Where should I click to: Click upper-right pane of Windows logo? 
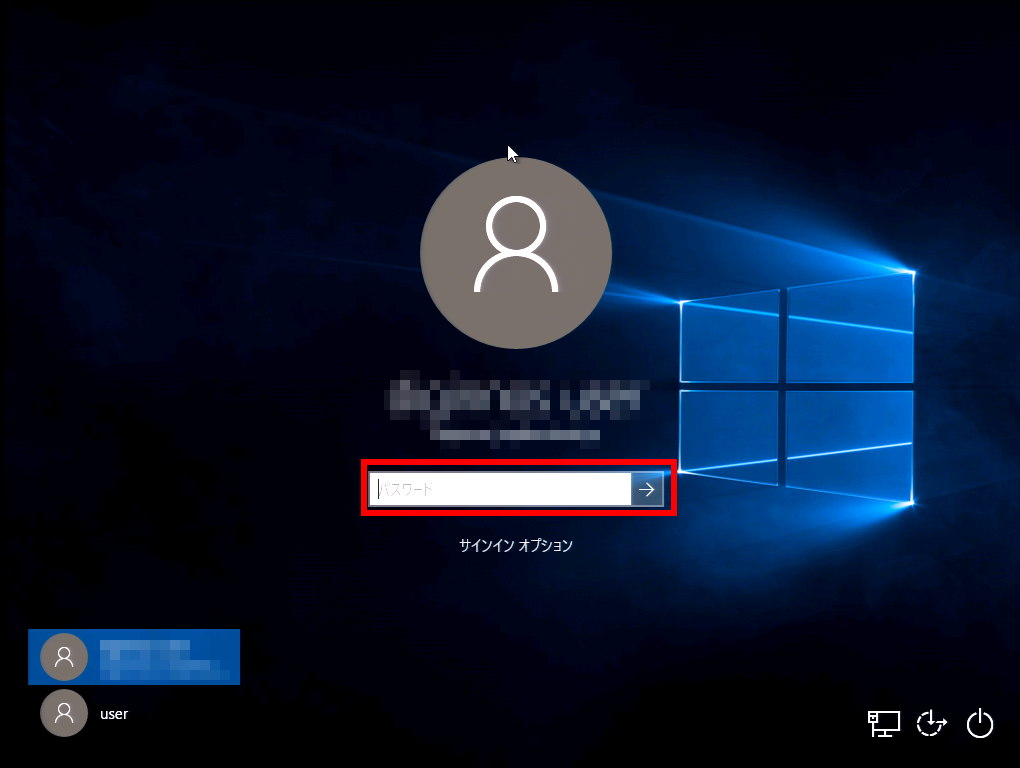pos(849,328)
